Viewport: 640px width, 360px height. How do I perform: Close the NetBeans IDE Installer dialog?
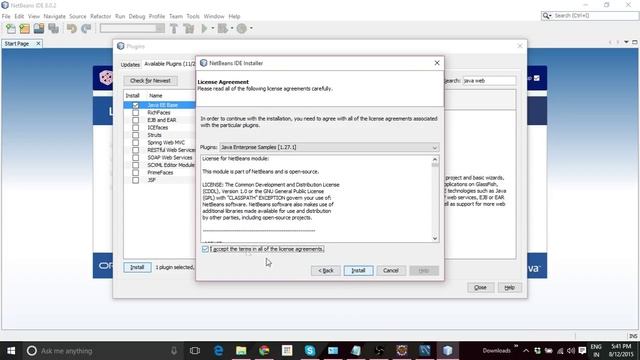coord(437,63)
